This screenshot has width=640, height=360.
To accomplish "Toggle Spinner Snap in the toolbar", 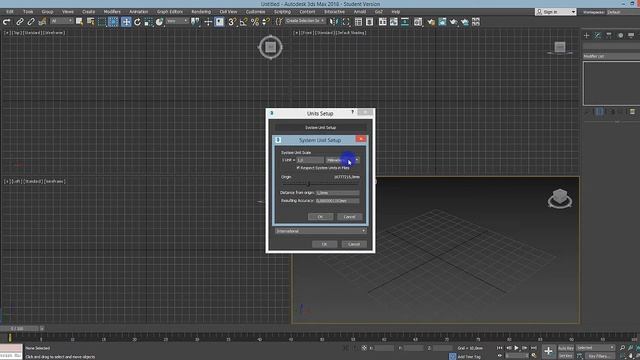I will point(266,22).
